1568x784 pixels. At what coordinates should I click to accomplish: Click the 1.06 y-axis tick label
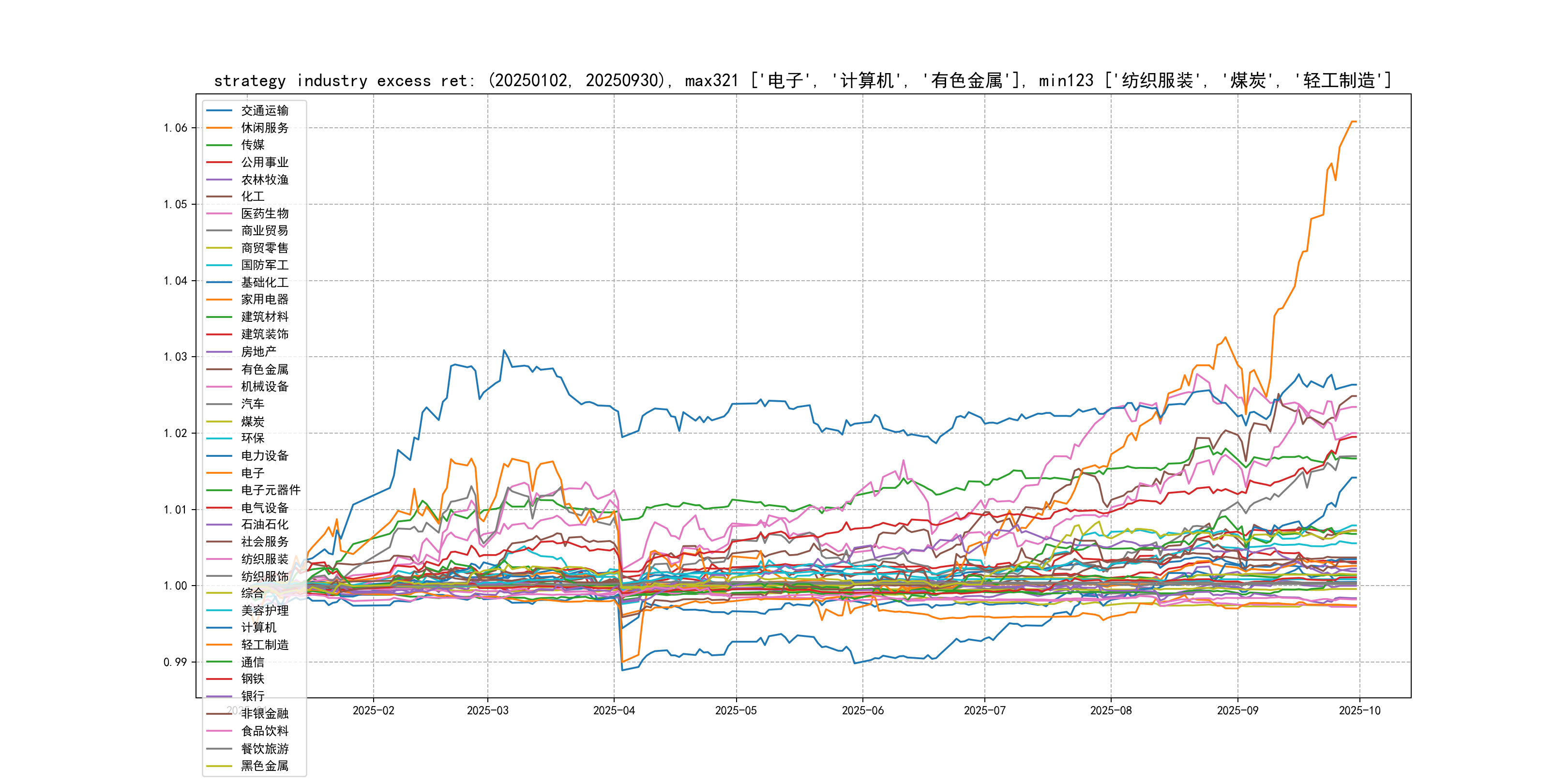pos(175,128)
